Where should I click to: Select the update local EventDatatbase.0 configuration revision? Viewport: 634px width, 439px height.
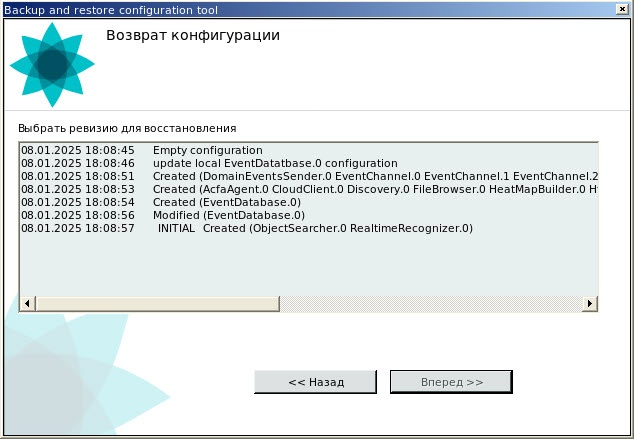click(209, 163)
